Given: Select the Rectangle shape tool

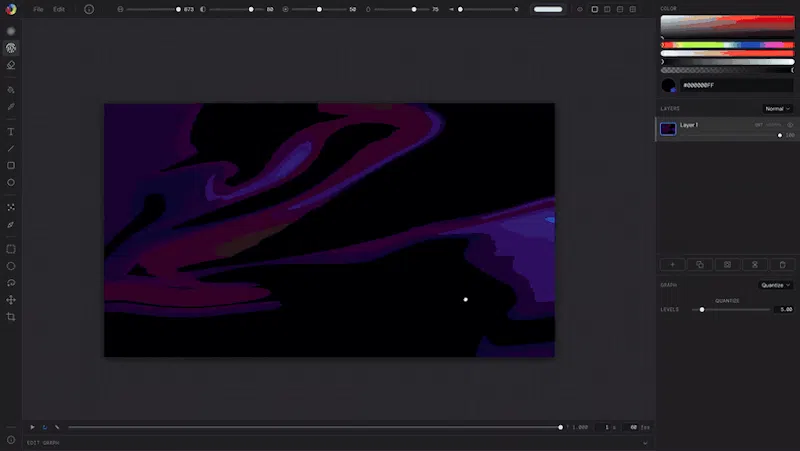Looking at the screenshot, I should (11, 165).
